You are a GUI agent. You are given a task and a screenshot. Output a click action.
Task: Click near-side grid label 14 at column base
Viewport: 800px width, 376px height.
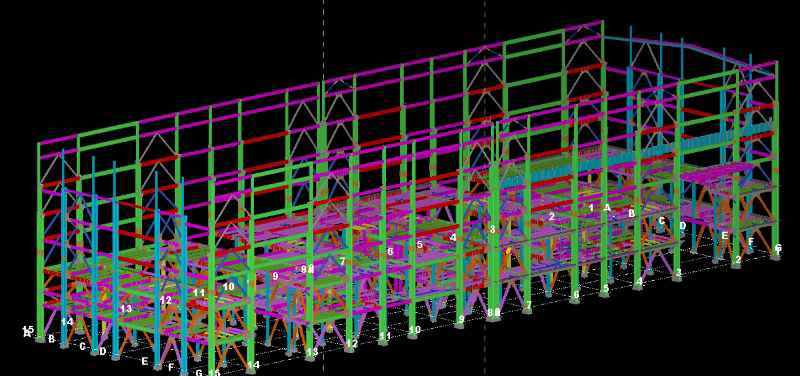(x=254, y=365)
